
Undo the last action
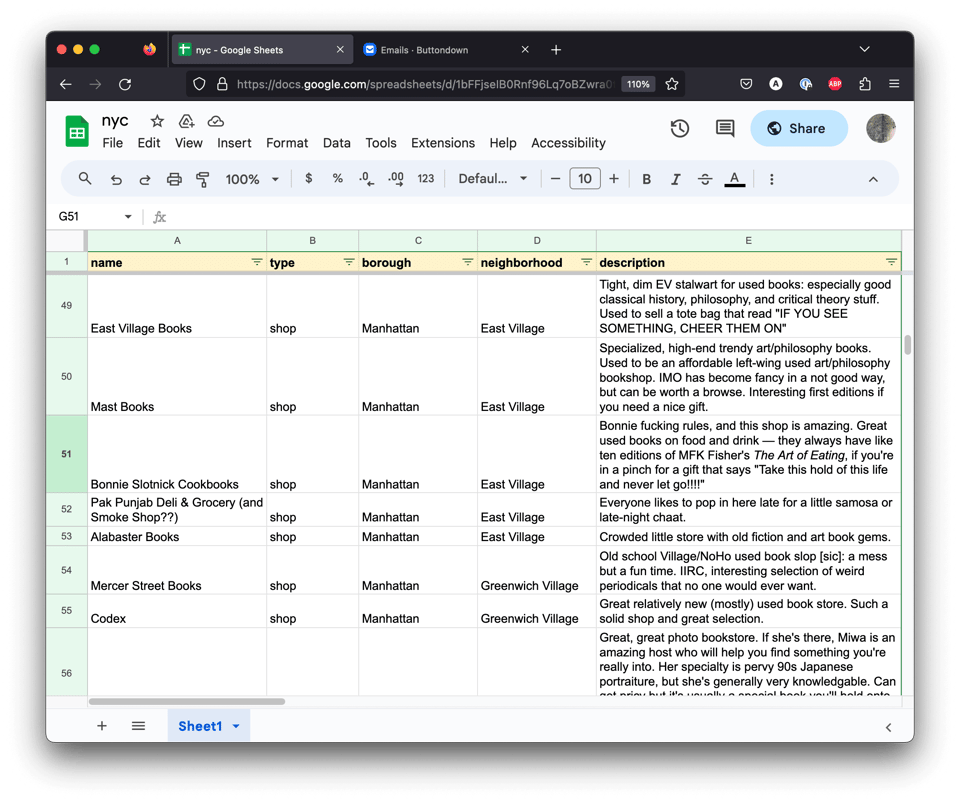[118, 178]
